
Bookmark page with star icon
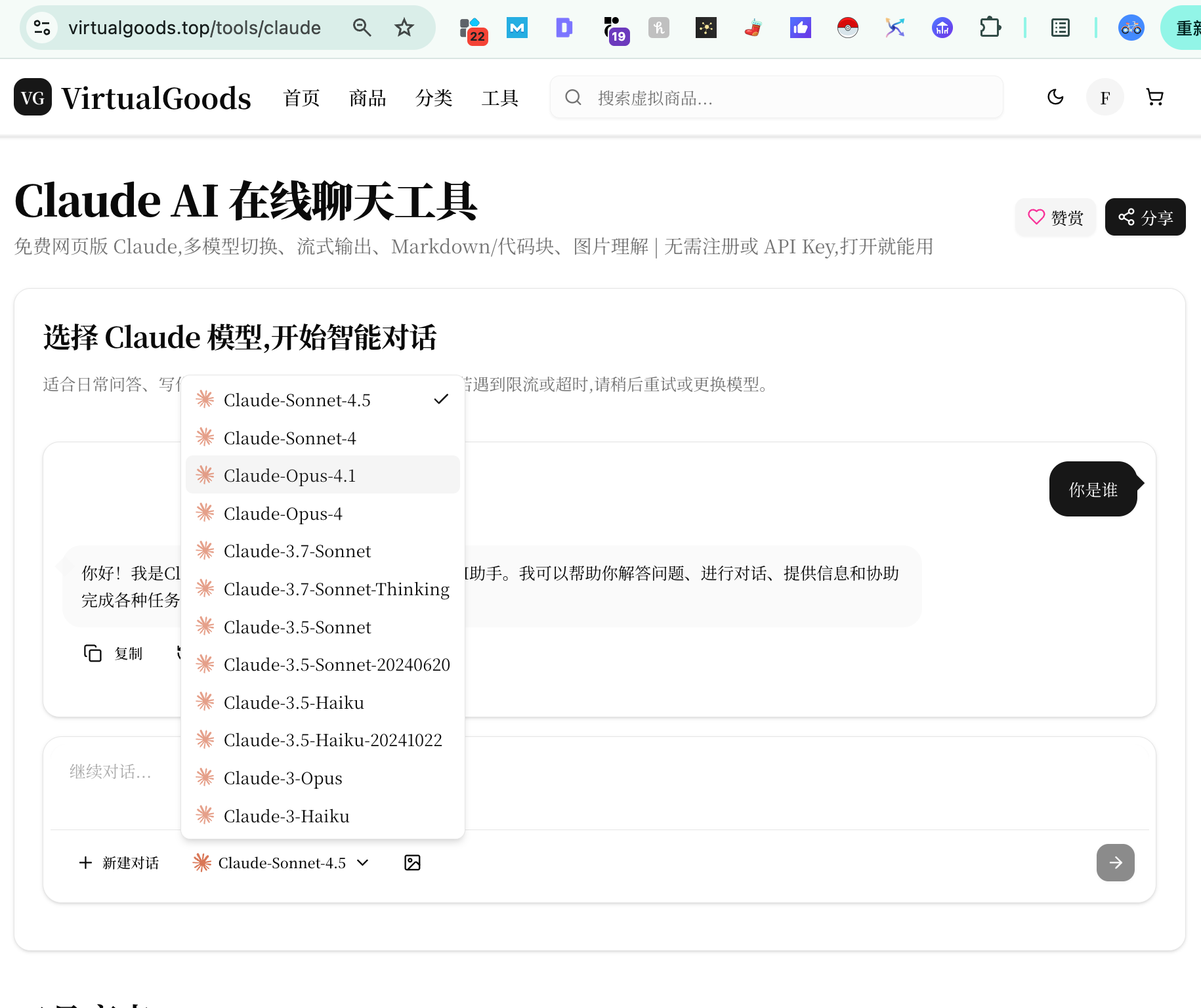[404, 28]
